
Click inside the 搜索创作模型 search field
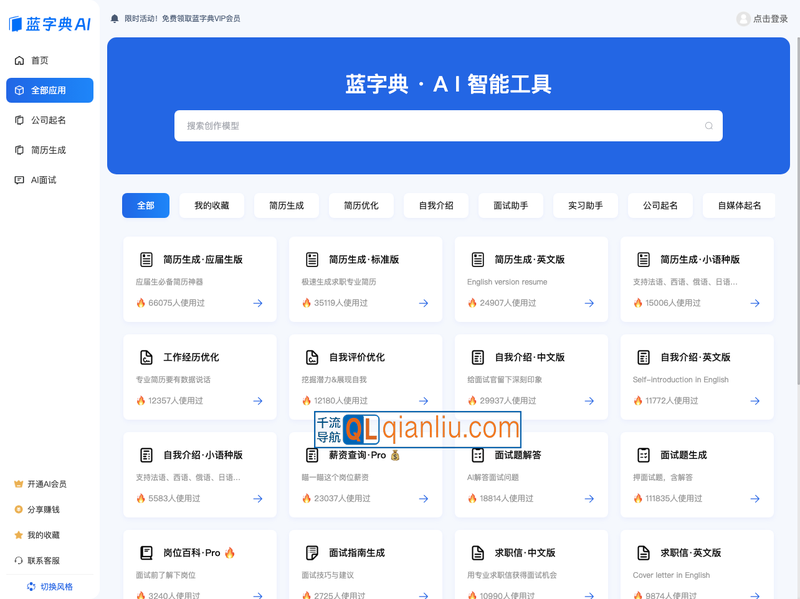coord(400,125)
